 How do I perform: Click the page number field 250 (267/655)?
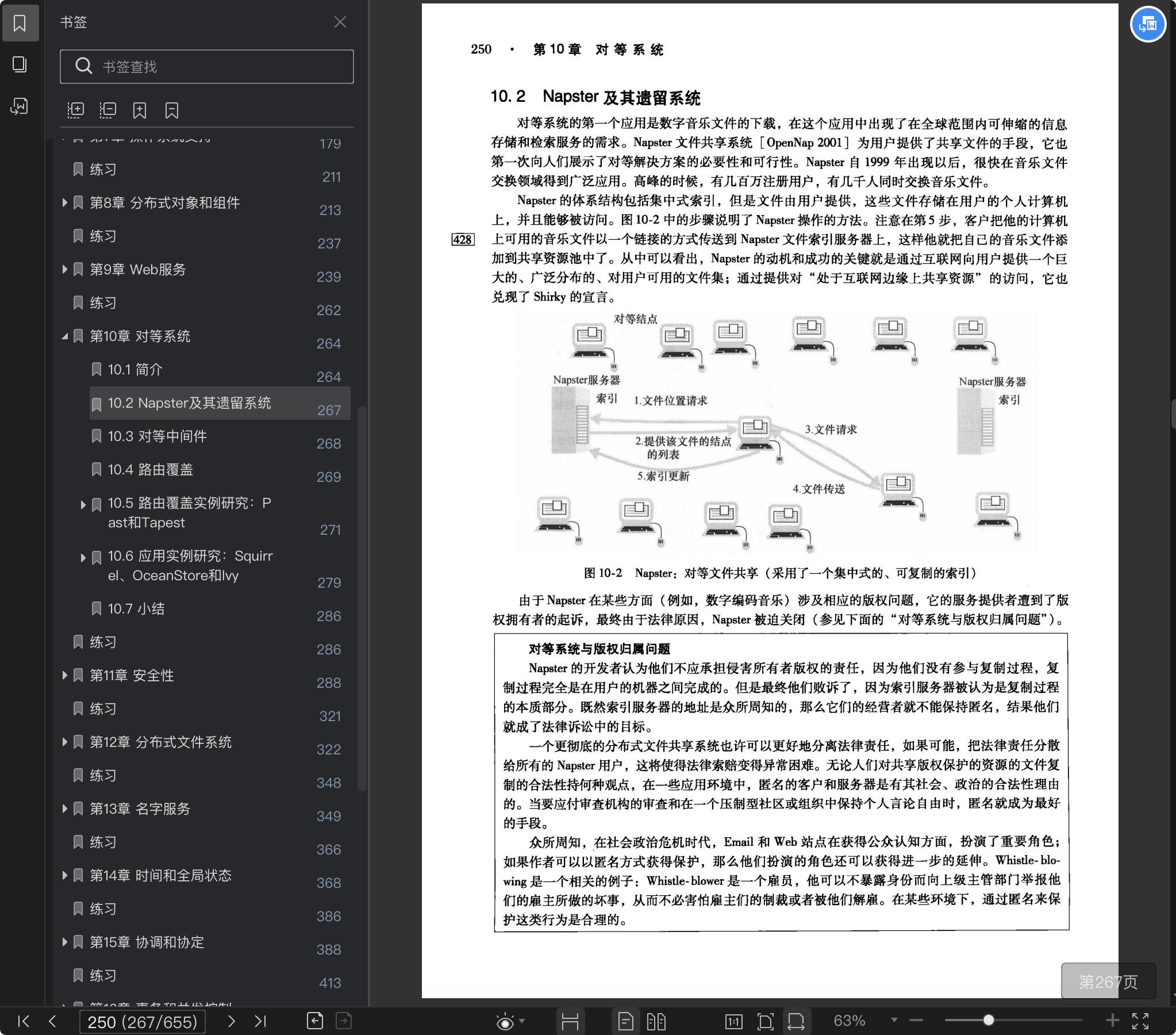142,1022
